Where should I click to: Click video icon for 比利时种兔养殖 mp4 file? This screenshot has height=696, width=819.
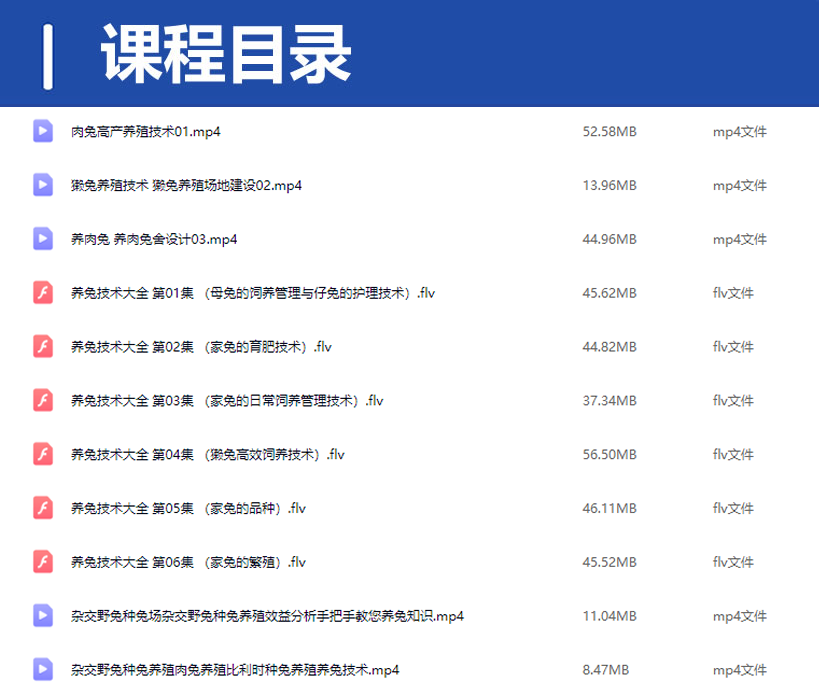43,669
